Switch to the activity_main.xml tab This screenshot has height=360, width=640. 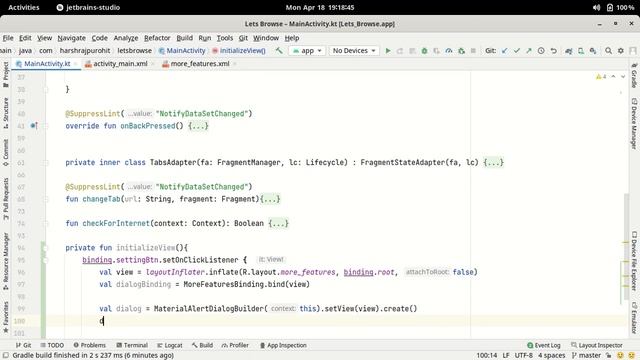120,64
